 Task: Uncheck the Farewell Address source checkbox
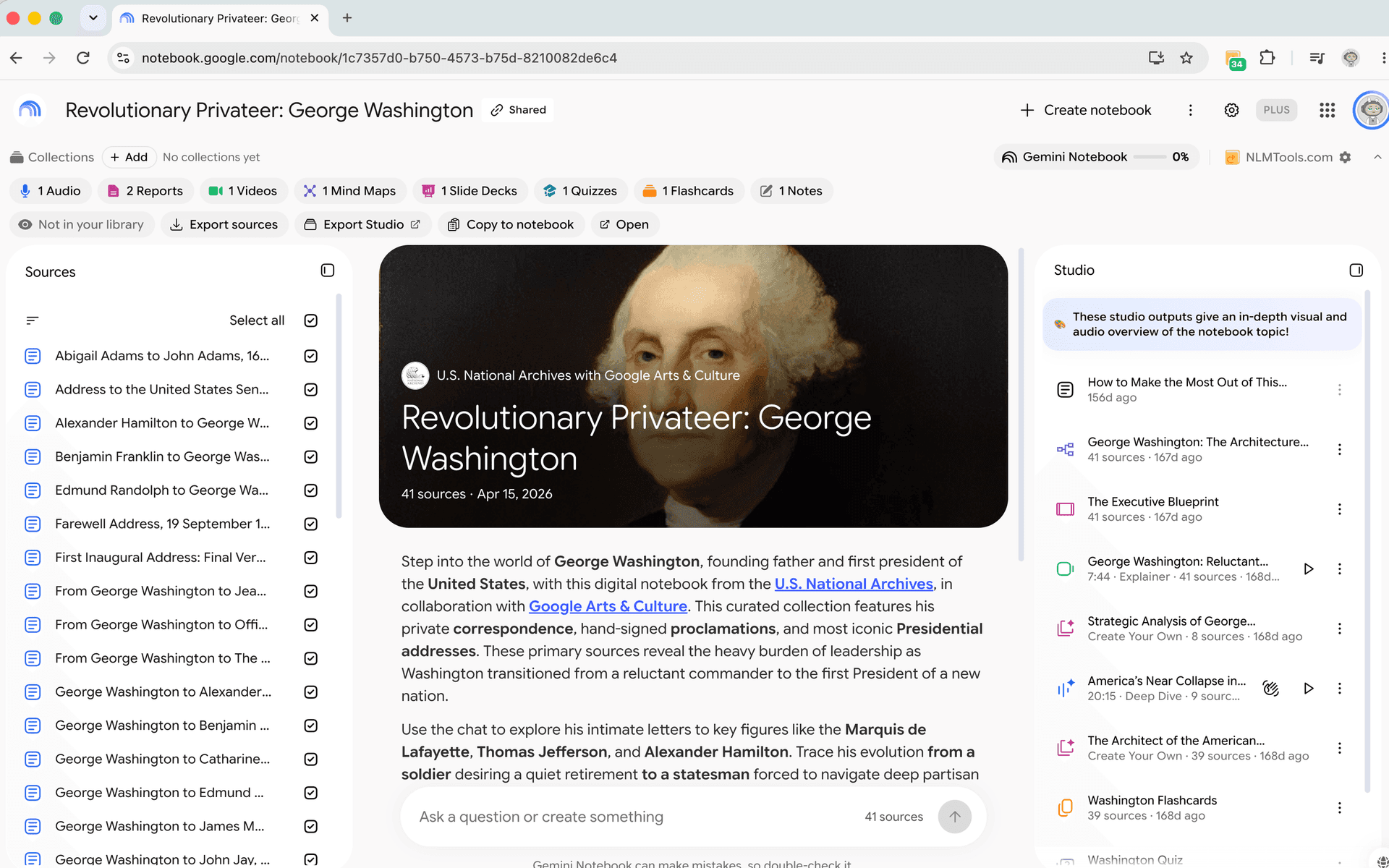311,524
